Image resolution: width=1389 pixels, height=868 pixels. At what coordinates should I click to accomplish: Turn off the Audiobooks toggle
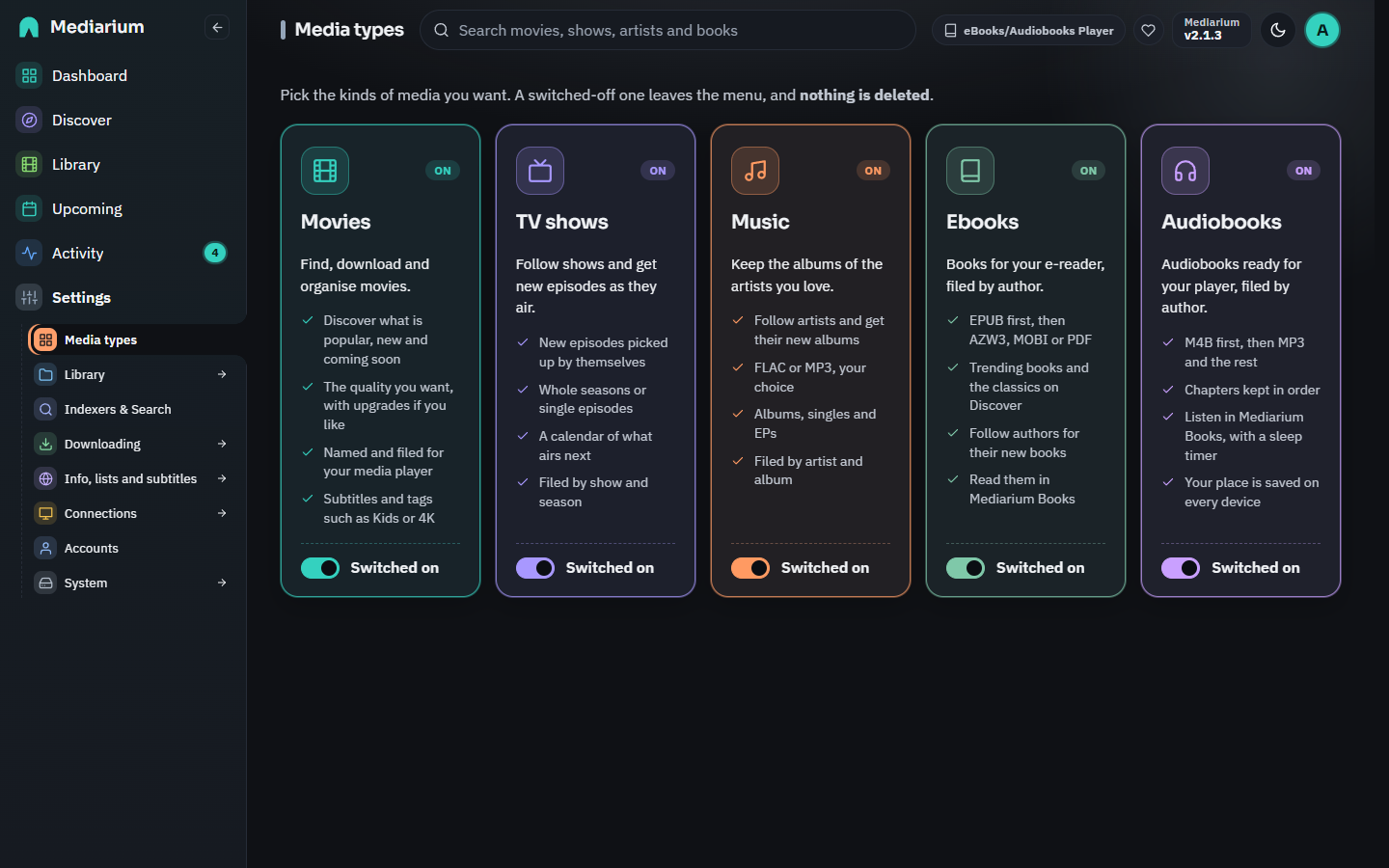point(1181,568)
